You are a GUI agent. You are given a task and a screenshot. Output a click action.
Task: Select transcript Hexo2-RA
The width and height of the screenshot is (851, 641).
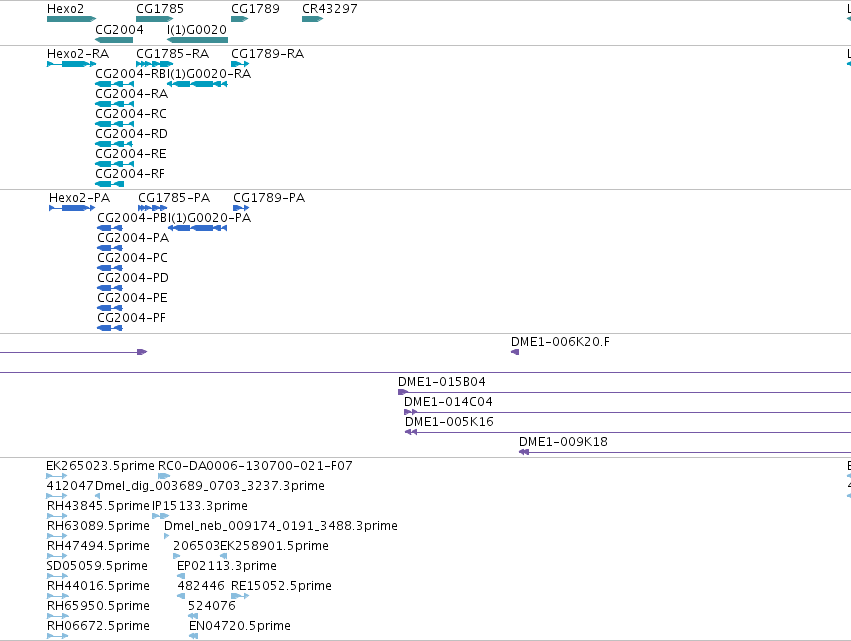point(78,54)
